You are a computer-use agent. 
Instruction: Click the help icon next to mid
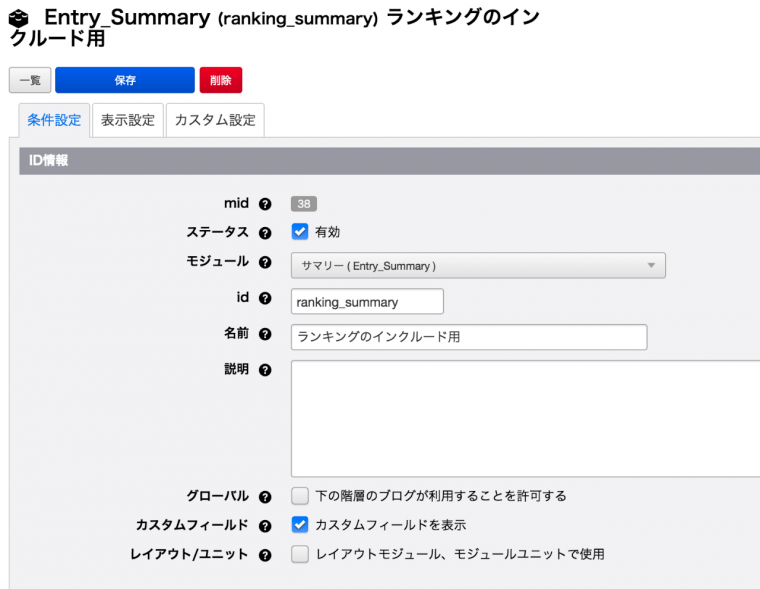pyautogui.click(x=265, y=204)
